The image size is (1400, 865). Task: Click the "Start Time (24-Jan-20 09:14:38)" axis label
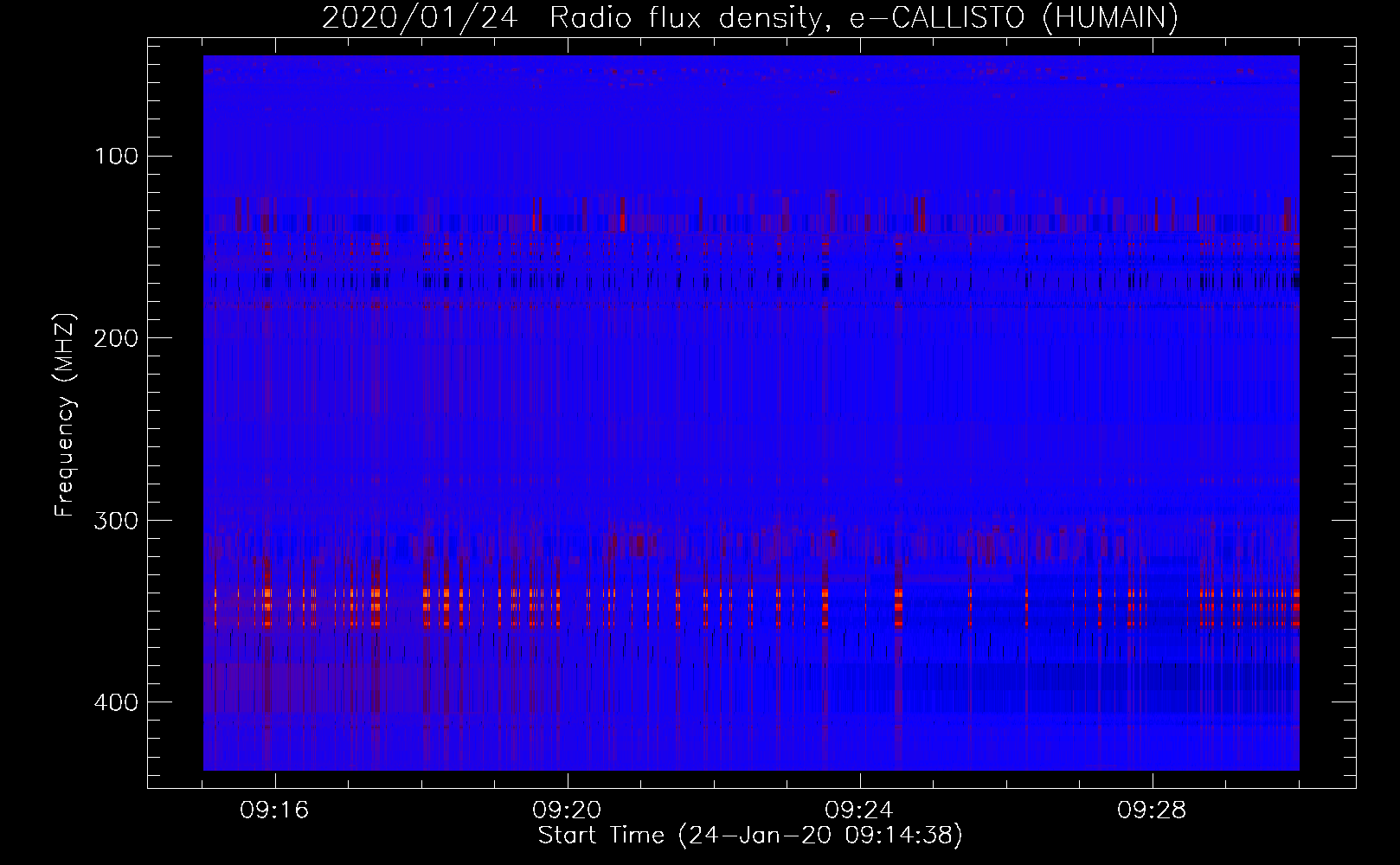tap(750, 836)
